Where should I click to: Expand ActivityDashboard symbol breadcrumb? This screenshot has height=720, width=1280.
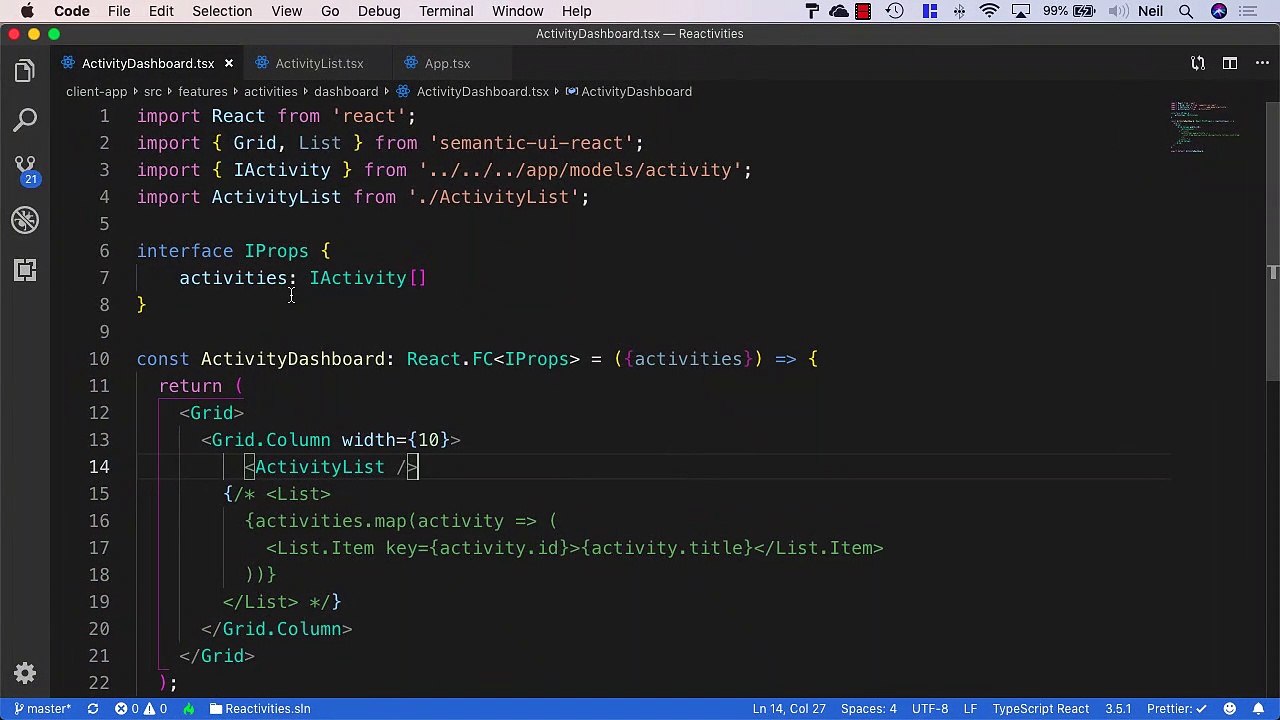[x=628, y=91]
